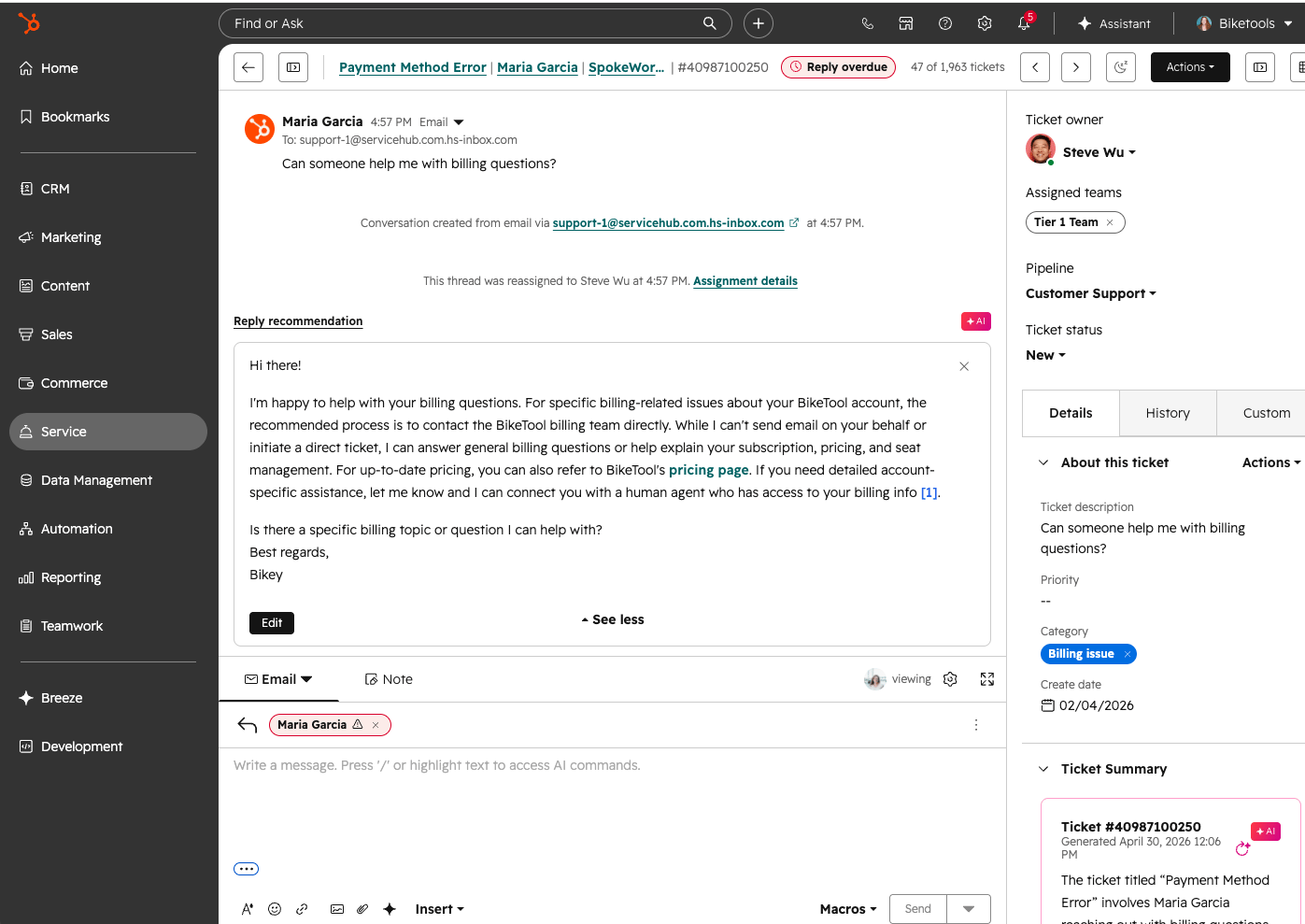The height and width of the screenshot is (924, 1305).
Task: Switch to the History tab
Action: pyautogui.click(x=1168, y=413)
